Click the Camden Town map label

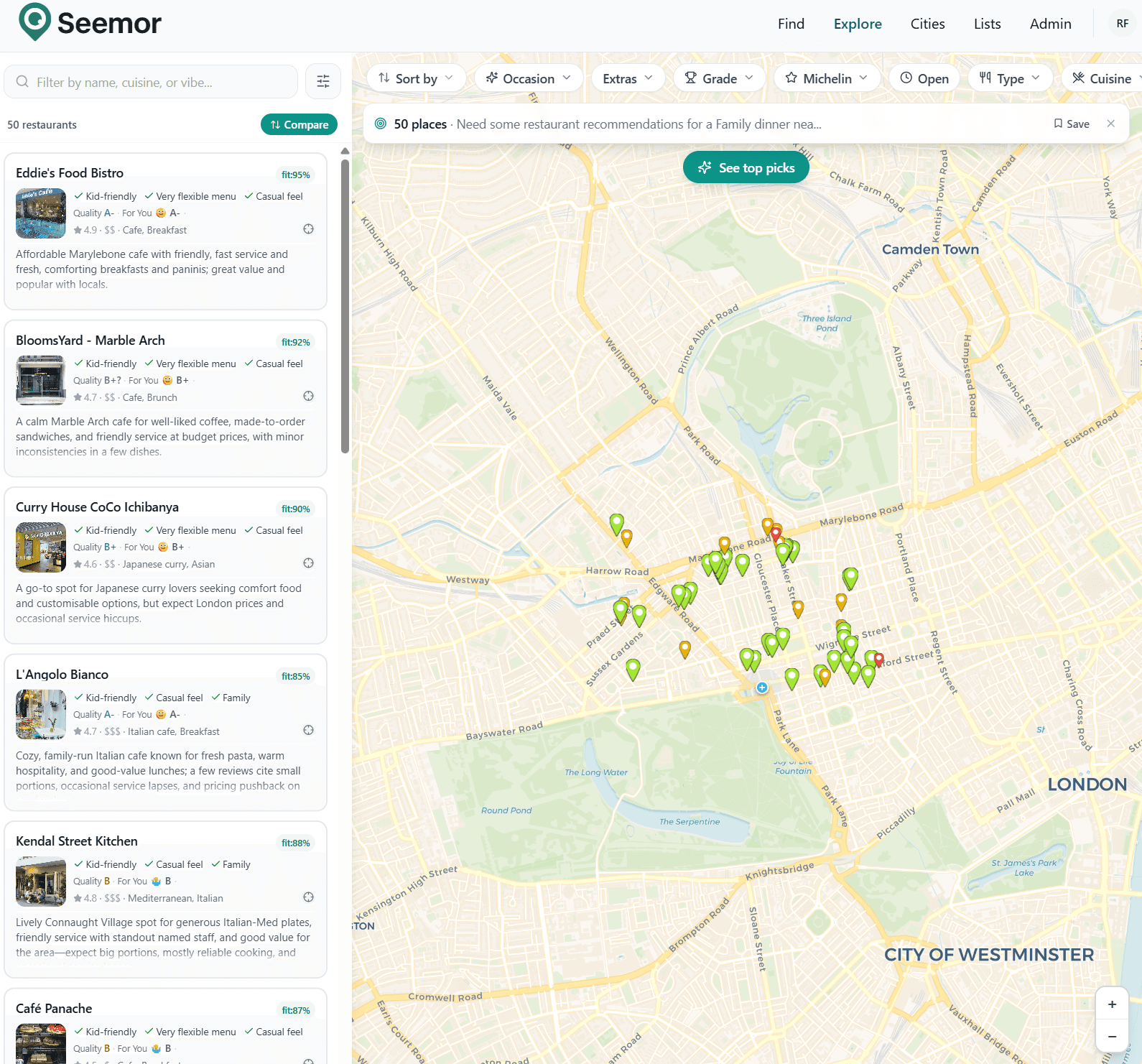point(930,249)
